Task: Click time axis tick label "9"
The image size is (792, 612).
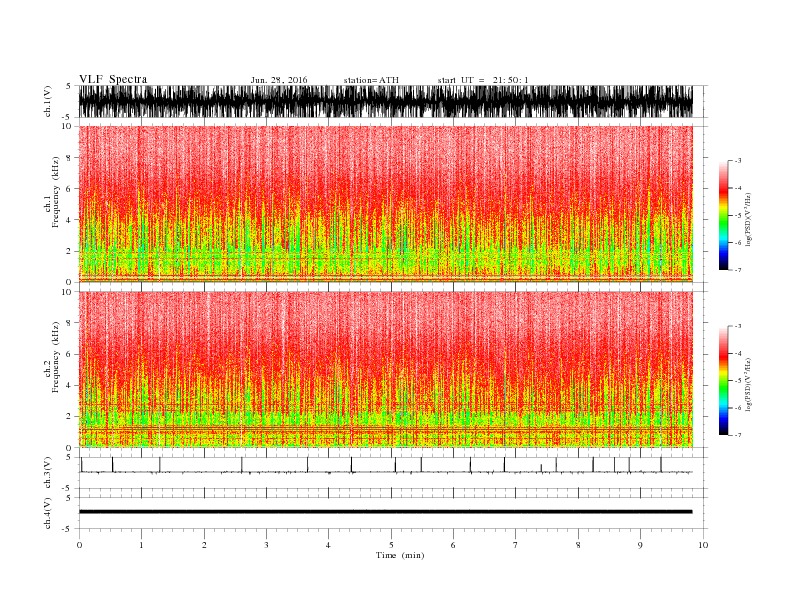Action: click(640, 545)
